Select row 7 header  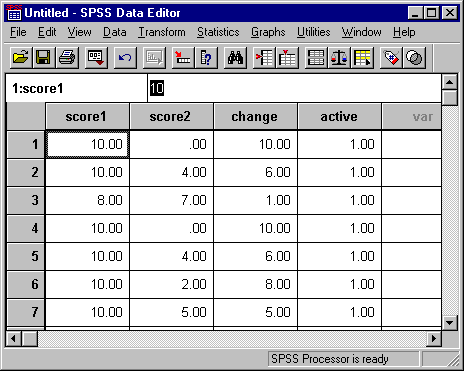(x=26, y=312)
